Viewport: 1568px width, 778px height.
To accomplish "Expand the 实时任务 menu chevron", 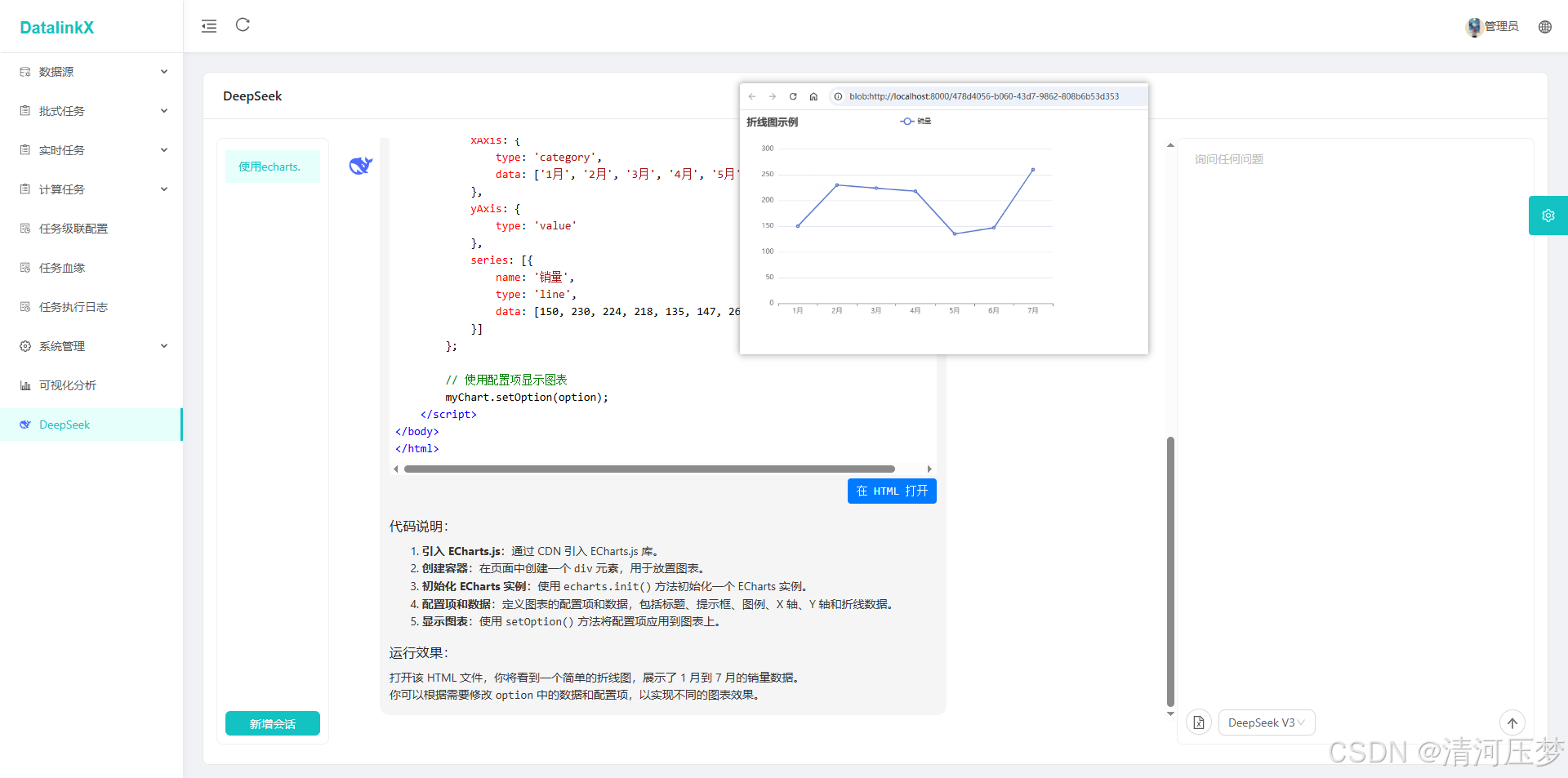I will pos(164,150).
